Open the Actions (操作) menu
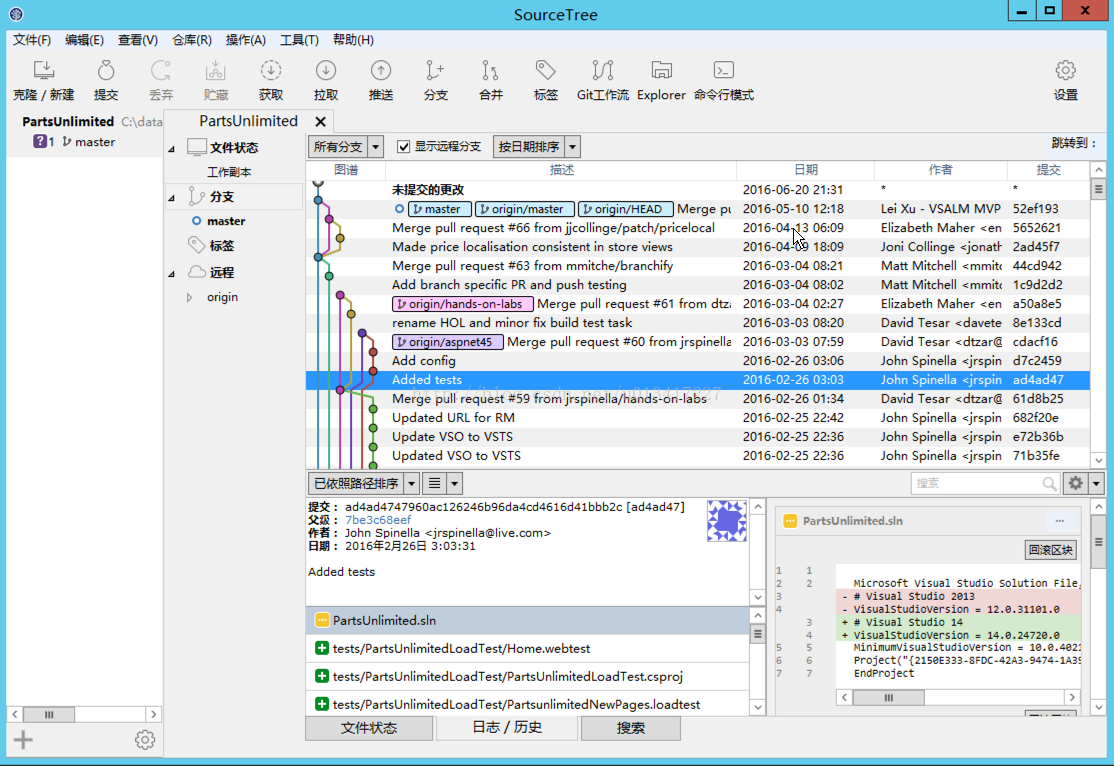Screen dimensions: 1114x766 coord(245,40)
